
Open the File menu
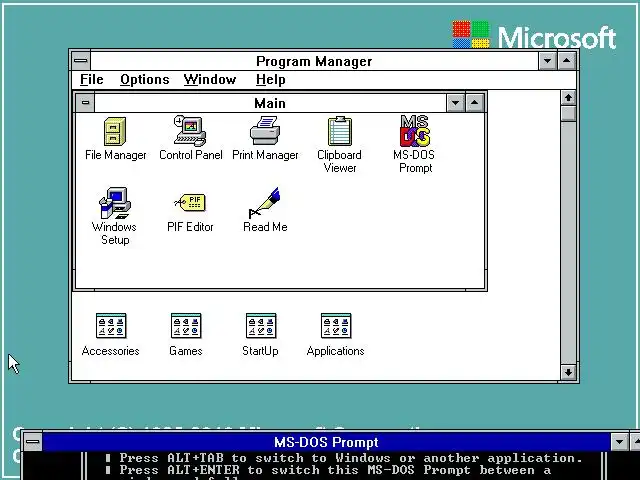tap(91, 80)
